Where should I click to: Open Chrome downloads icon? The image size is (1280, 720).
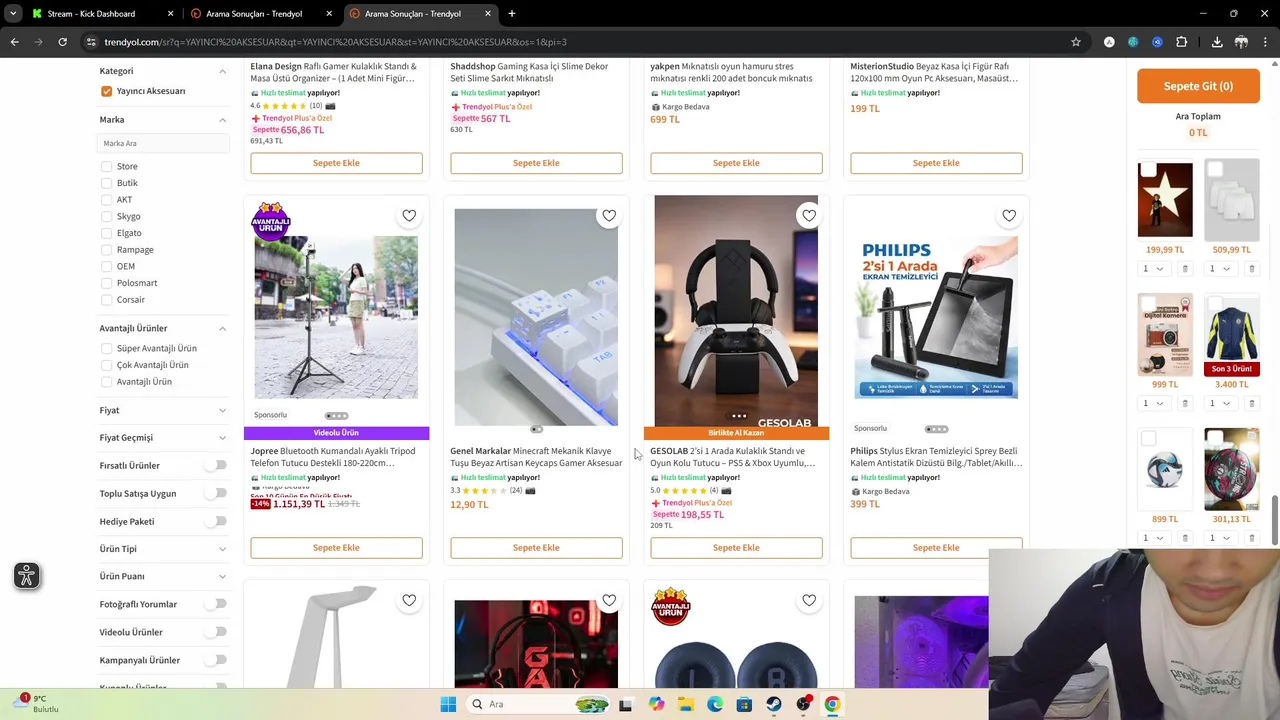point(1217,42)
